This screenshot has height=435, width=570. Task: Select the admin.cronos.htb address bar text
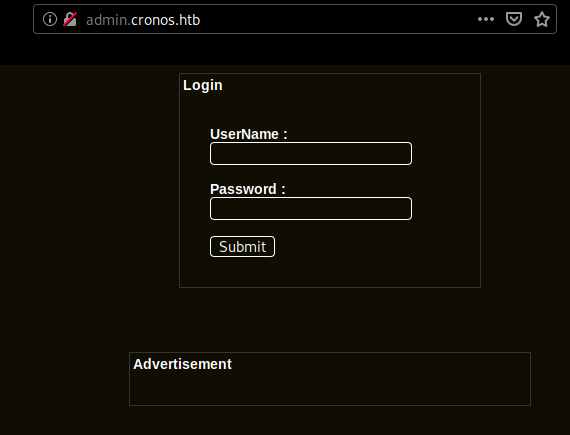tap(143, 20)
